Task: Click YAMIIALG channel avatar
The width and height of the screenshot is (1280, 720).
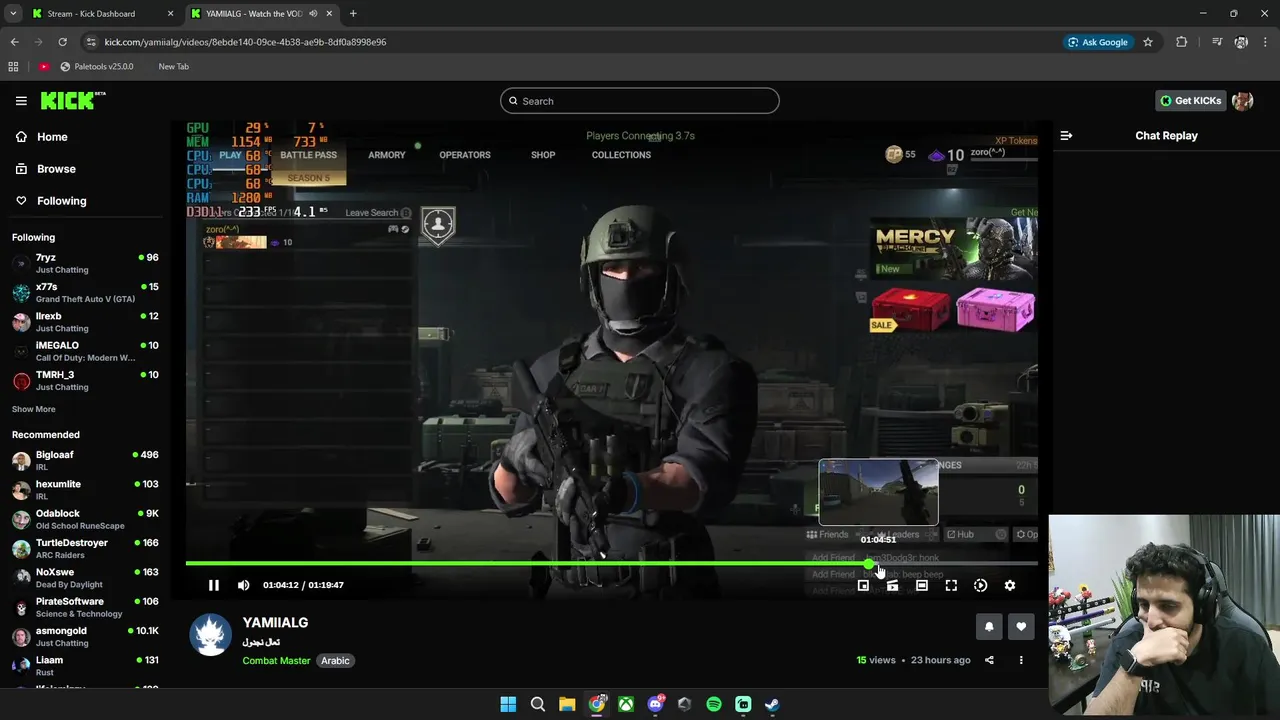Action: coord(211,635)
